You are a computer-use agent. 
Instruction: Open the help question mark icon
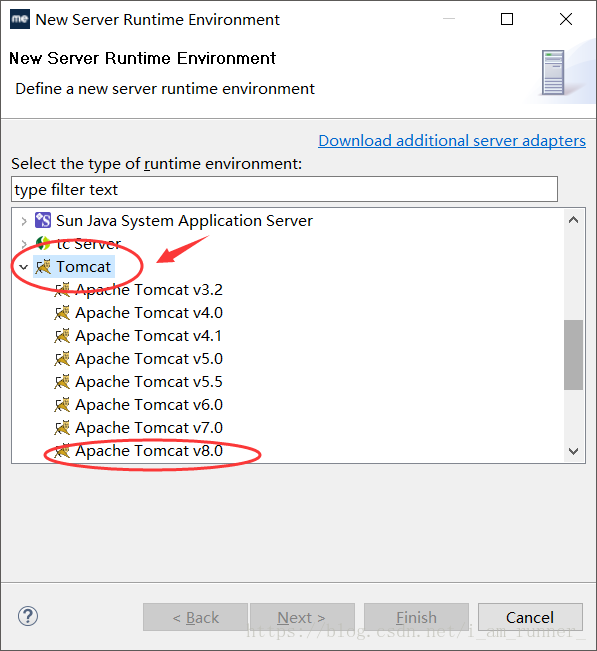pyautogui.click(x=28, y=617)
